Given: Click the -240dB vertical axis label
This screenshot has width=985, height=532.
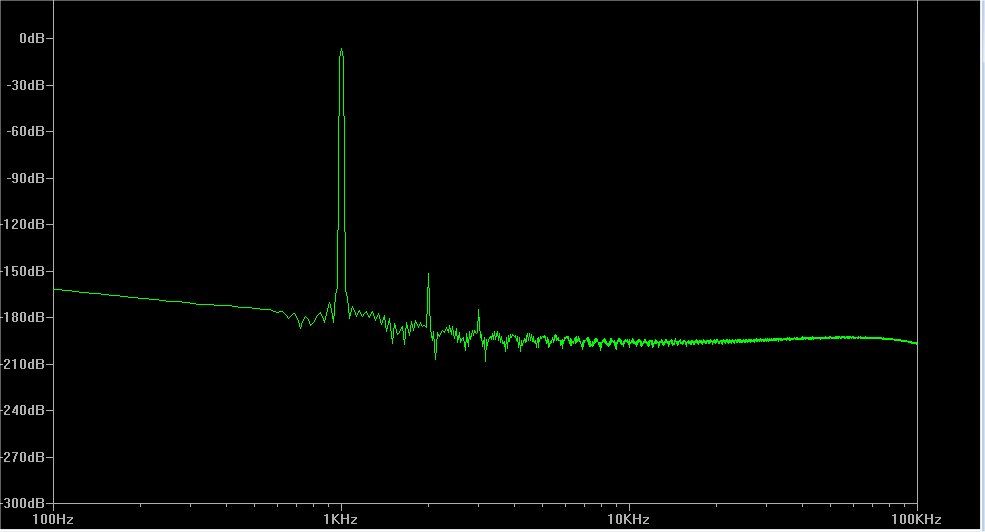Looking at the screenshot, I should coord(23,410).
